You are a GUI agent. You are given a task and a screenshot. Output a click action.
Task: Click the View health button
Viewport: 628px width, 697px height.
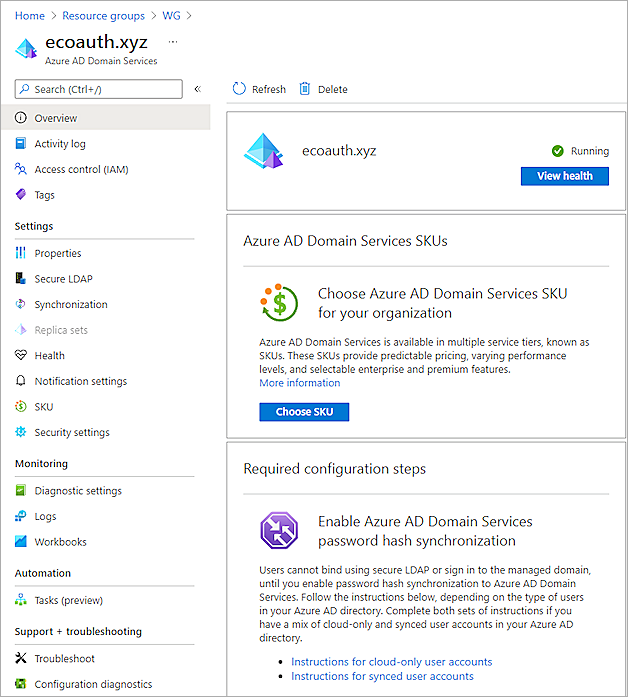pos(564,176)
